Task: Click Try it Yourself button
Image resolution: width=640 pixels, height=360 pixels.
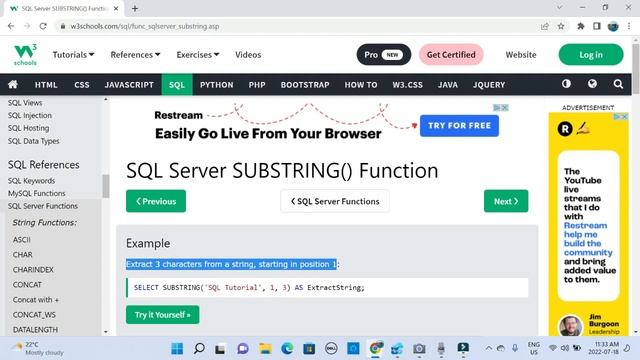Action: [x=162, y=315]
